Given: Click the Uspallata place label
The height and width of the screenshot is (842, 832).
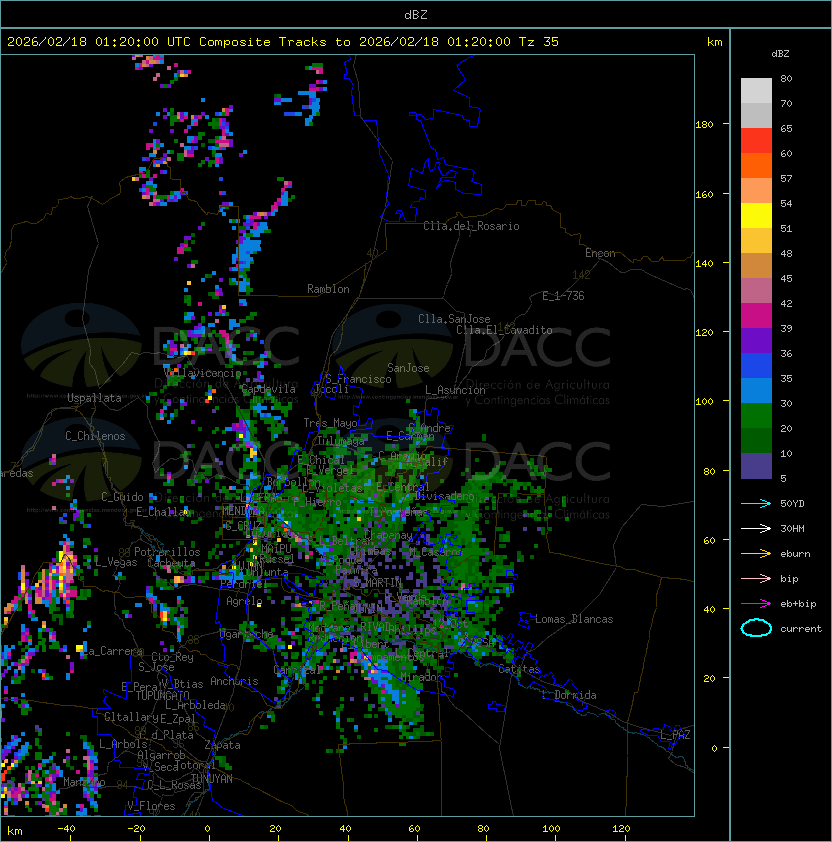Looking at the screenshot, I should pyautogui.click(x=94, y=398).
